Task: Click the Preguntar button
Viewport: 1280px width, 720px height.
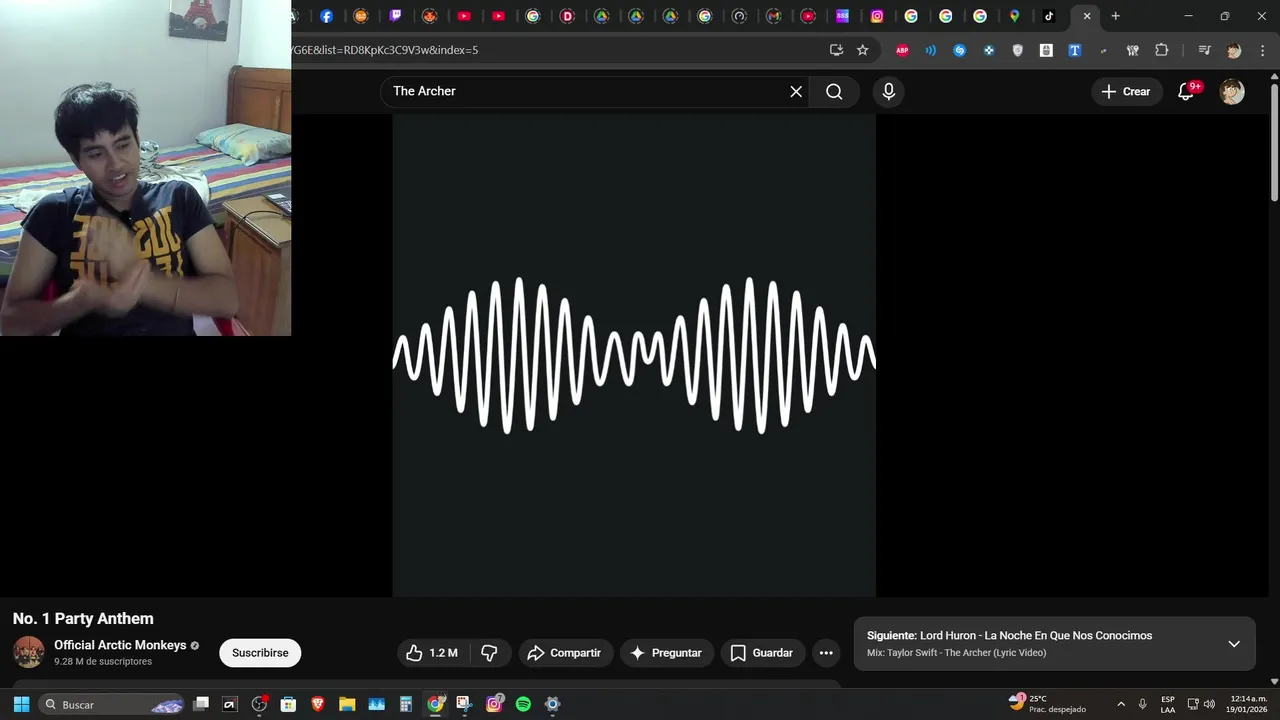Action: [x=667, y=653]
